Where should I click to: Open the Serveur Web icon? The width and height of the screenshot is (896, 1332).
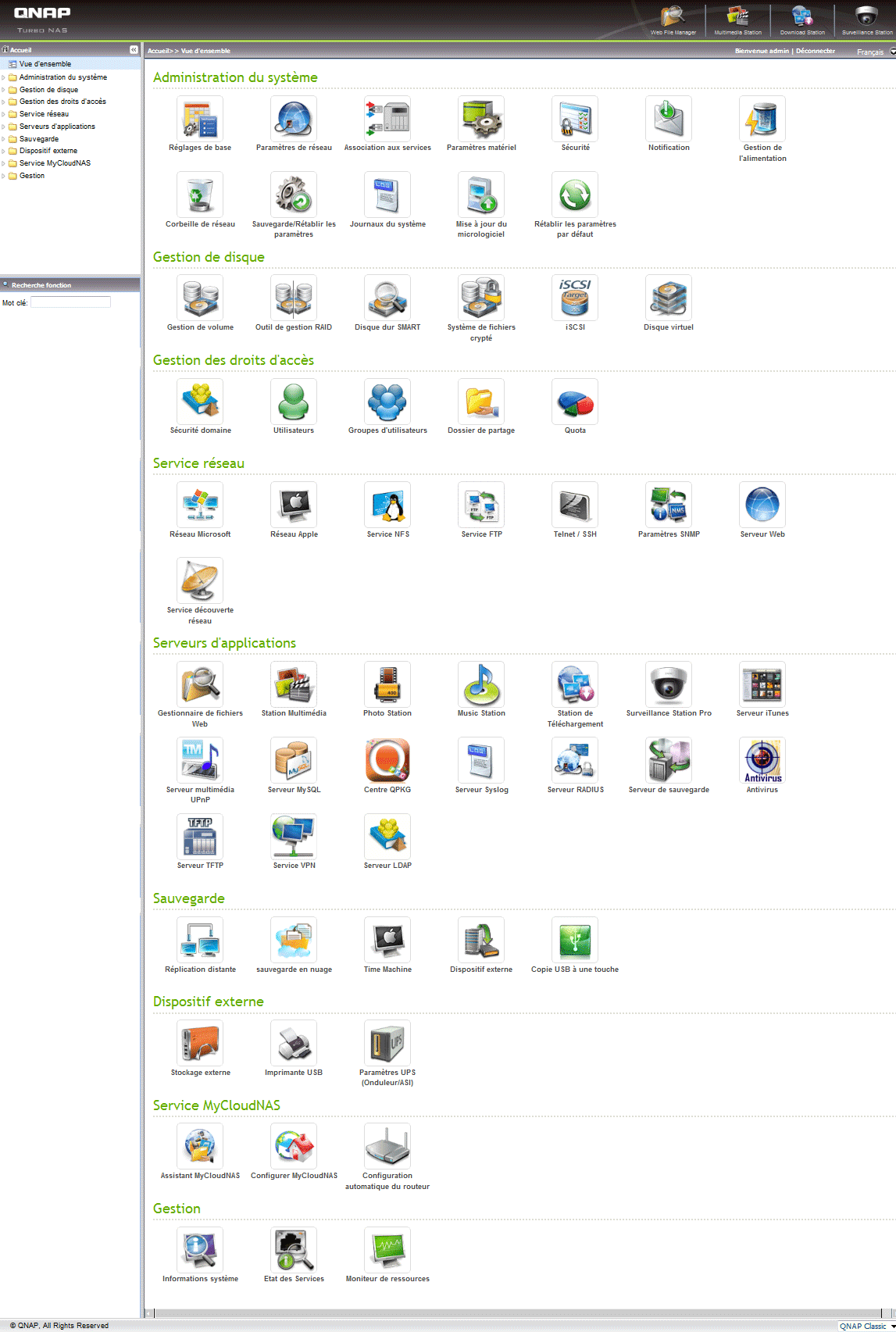pos(762,505)
